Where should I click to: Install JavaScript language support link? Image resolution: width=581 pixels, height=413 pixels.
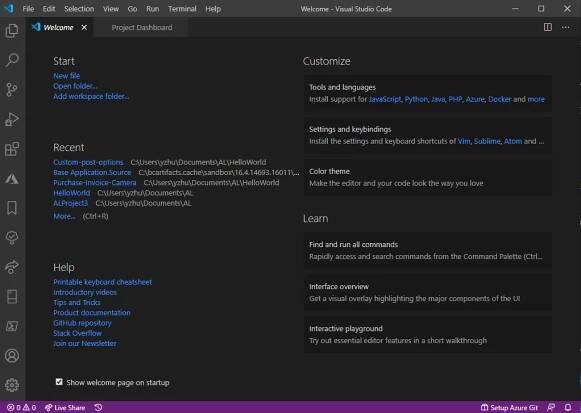pos(385,99)
